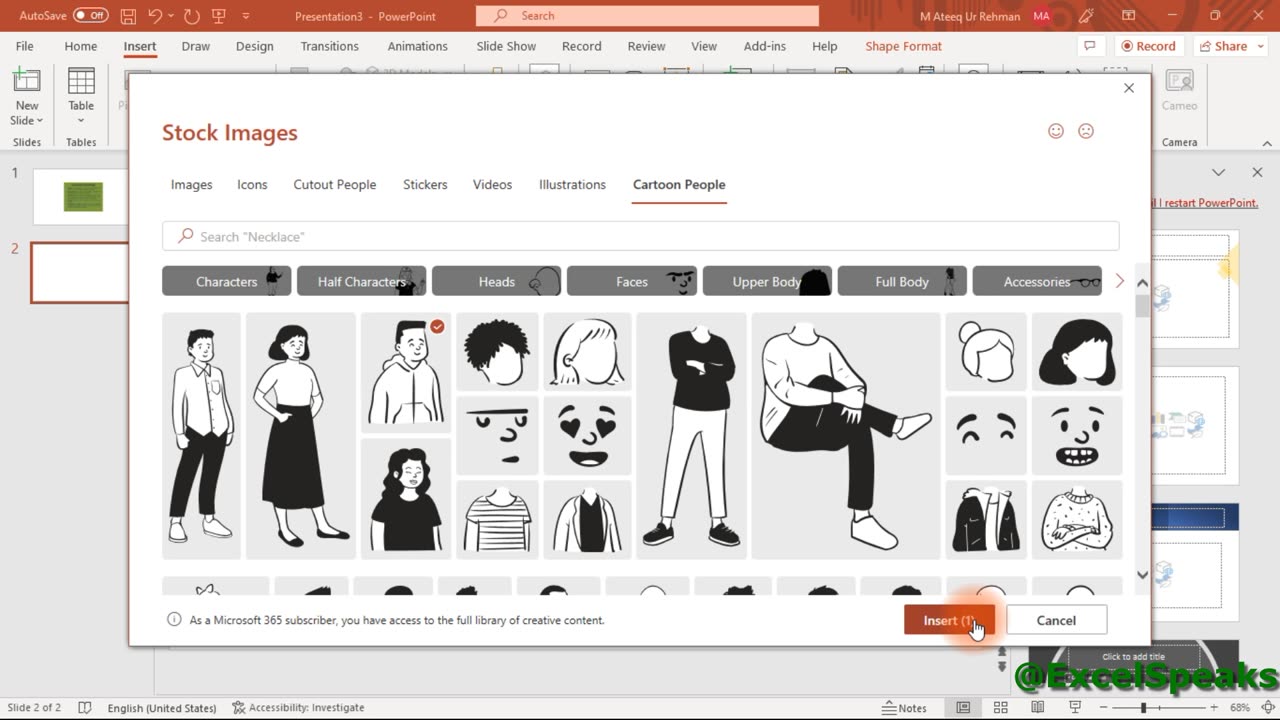Click the gallery scroll down arrow

coord(1142,575)
